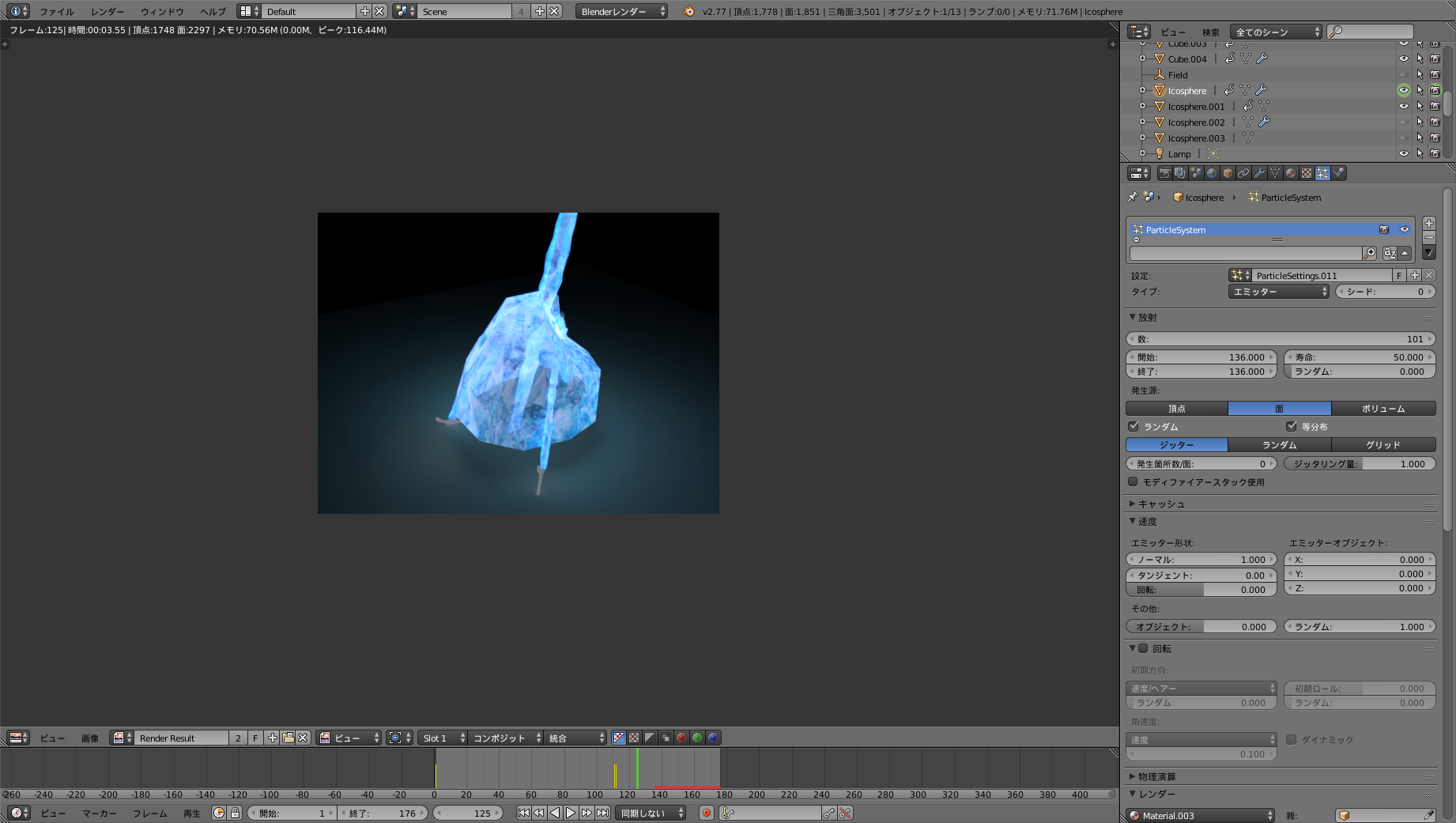Screen dimensions: 1456x823
Task: Open the Render Layers properties tab
Action: point(1180,173)
